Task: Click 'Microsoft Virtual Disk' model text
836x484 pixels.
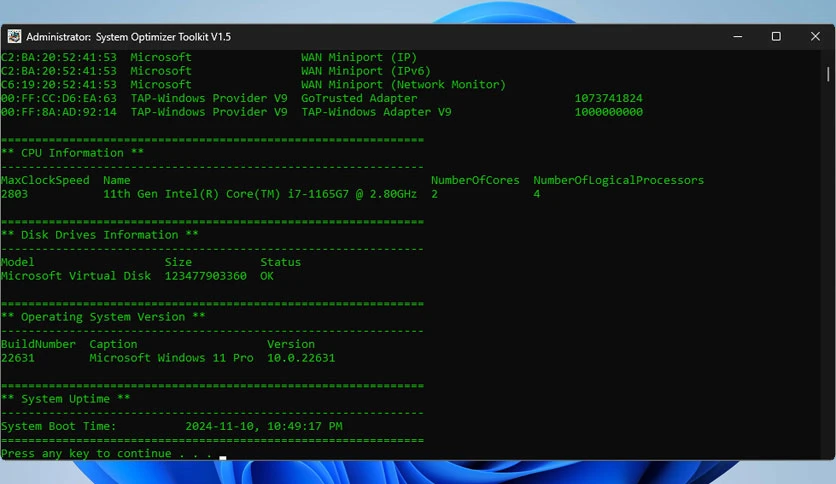Action: (x=76, y=276)
